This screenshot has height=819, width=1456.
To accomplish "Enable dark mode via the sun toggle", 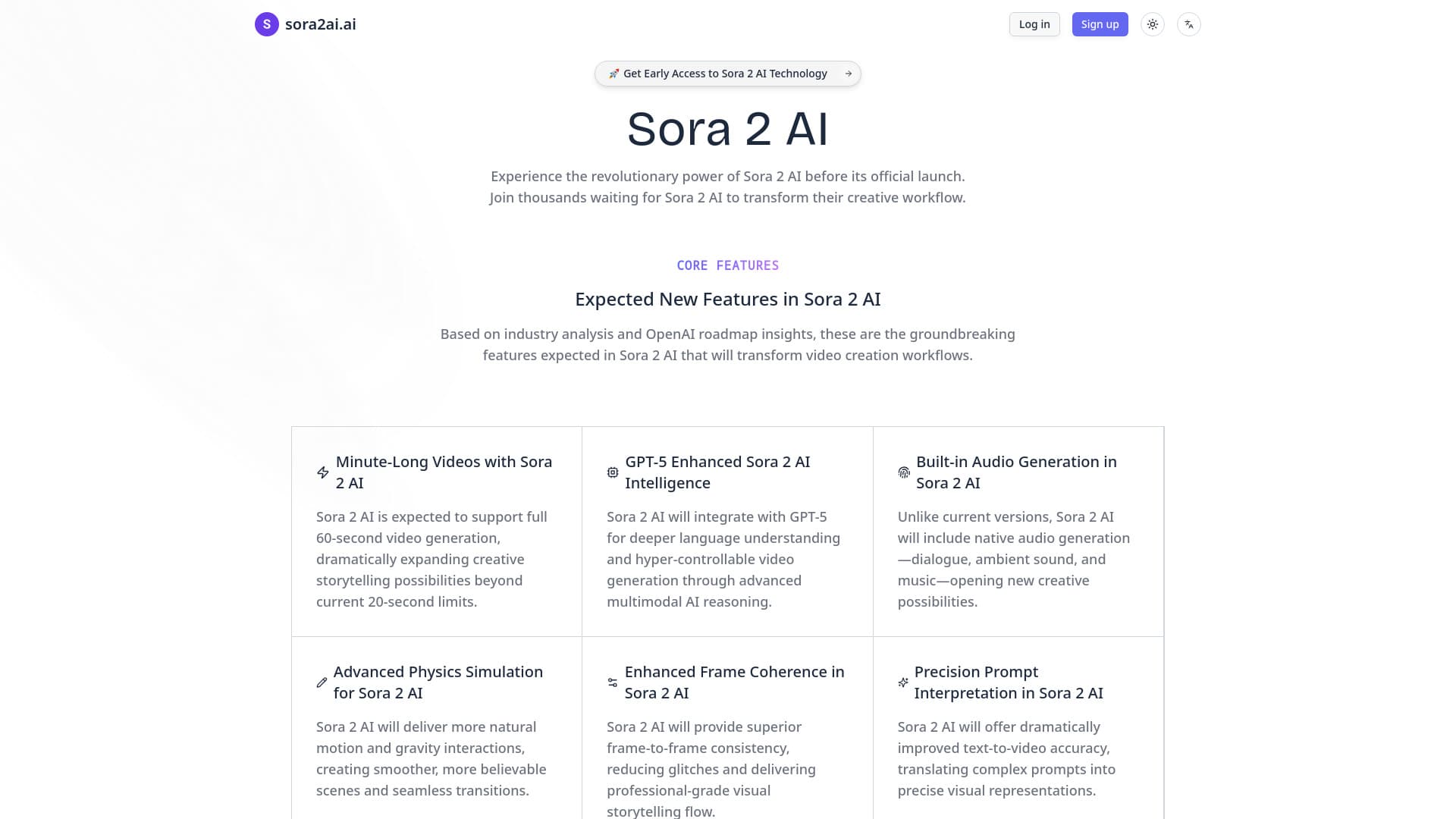I will tap(1152, 24).
